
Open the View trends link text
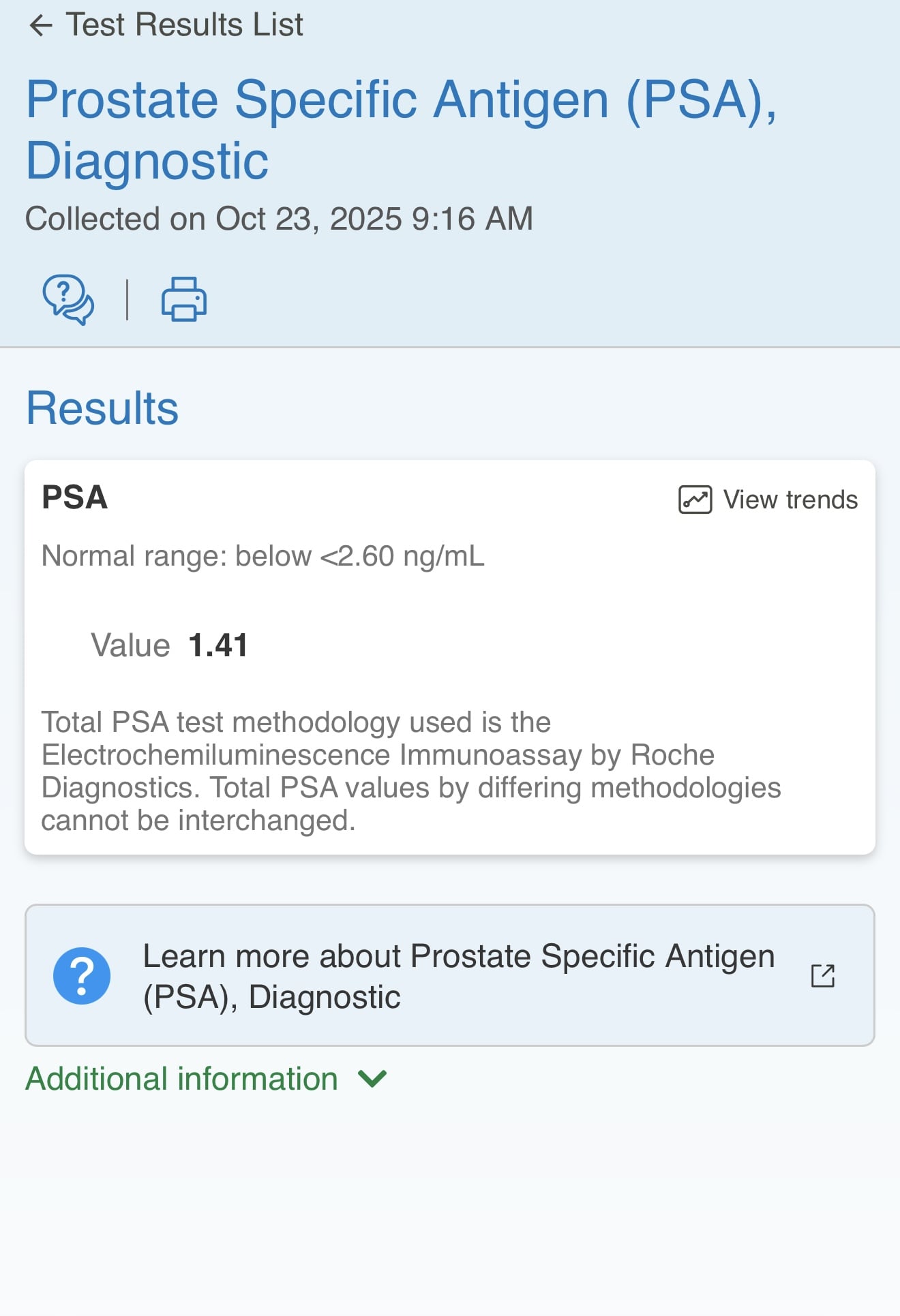[790, 500]
